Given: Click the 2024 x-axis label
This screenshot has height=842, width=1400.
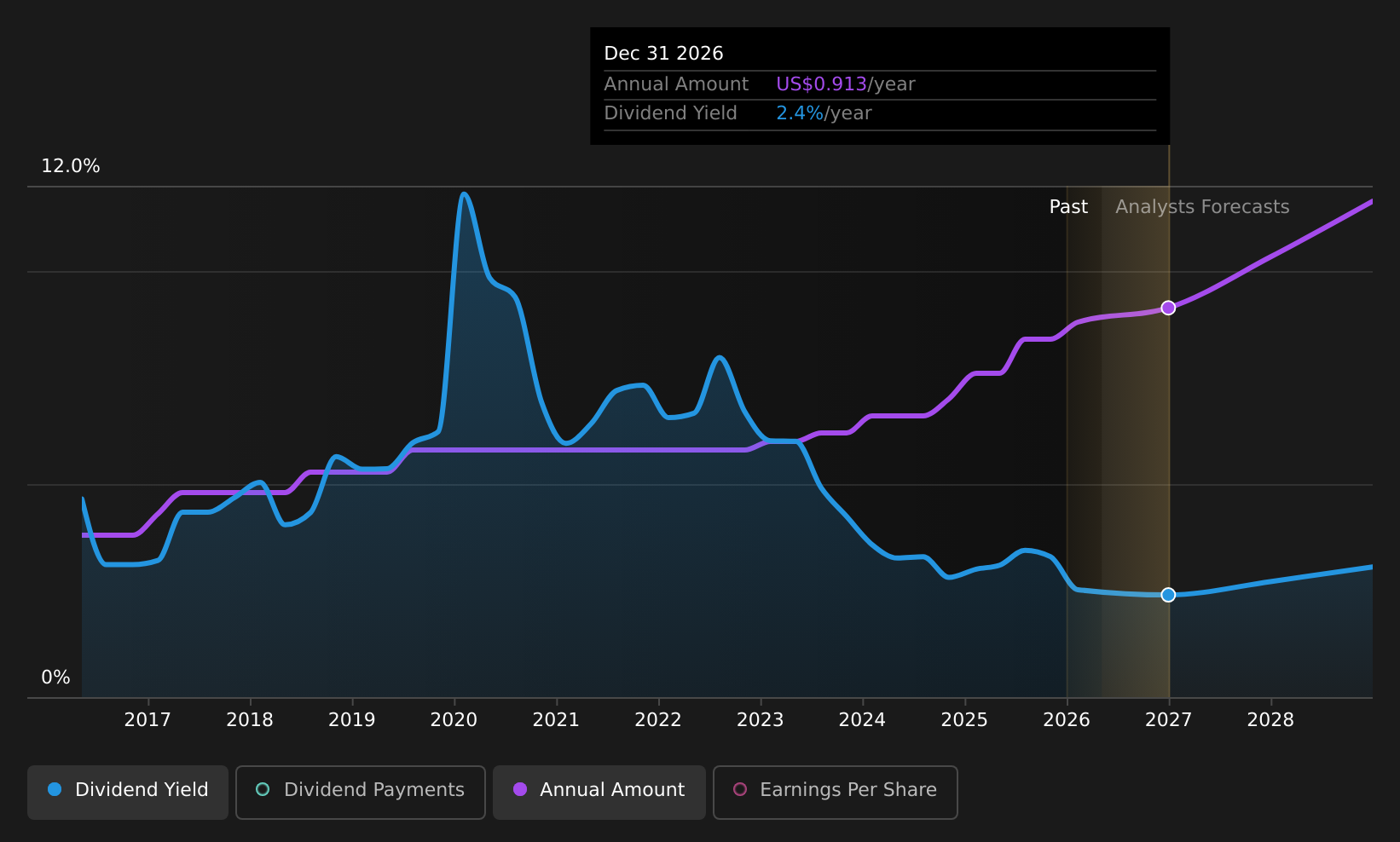Looking at the screenshot, I should click(862, 720).
